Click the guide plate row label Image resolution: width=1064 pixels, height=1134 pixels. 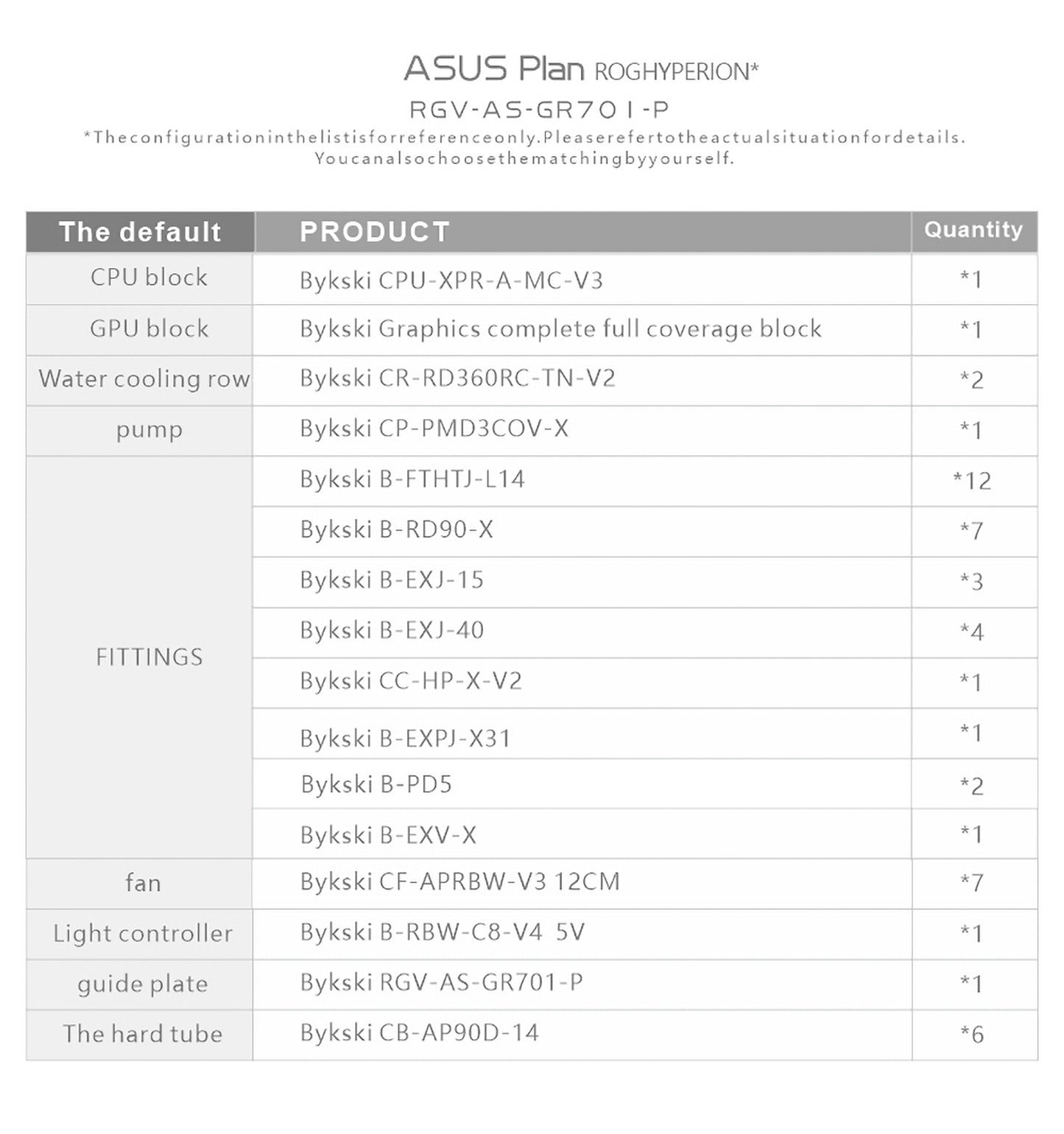click(142, 984)
